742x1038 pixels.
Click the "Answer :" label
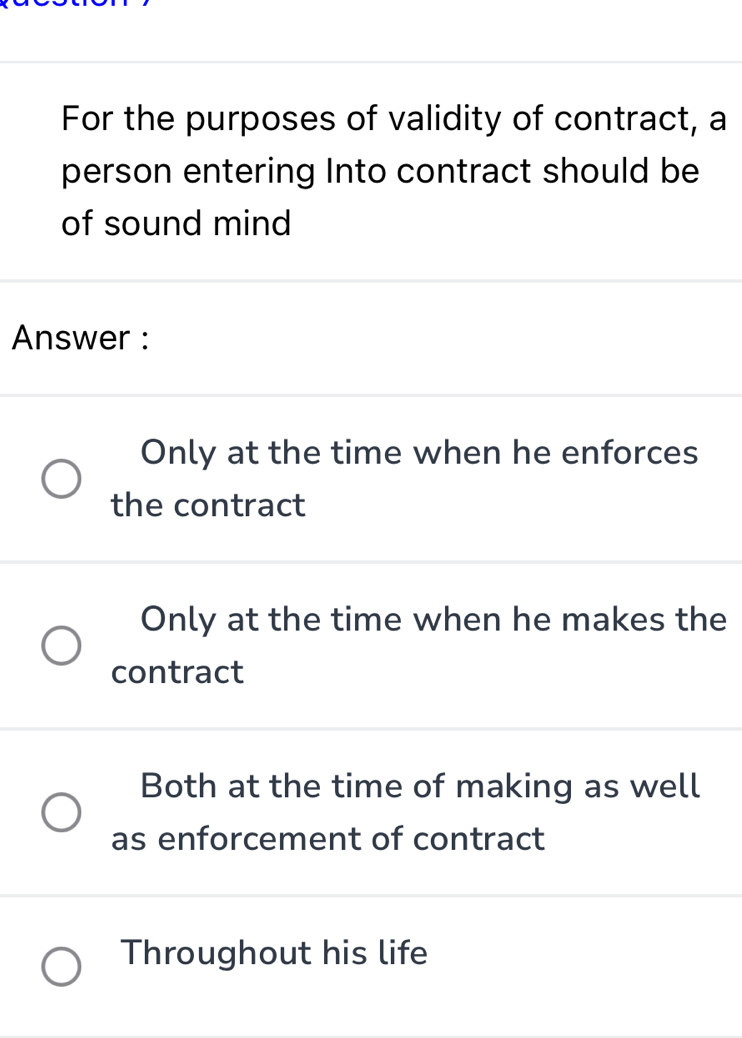(x=80, y=338)
